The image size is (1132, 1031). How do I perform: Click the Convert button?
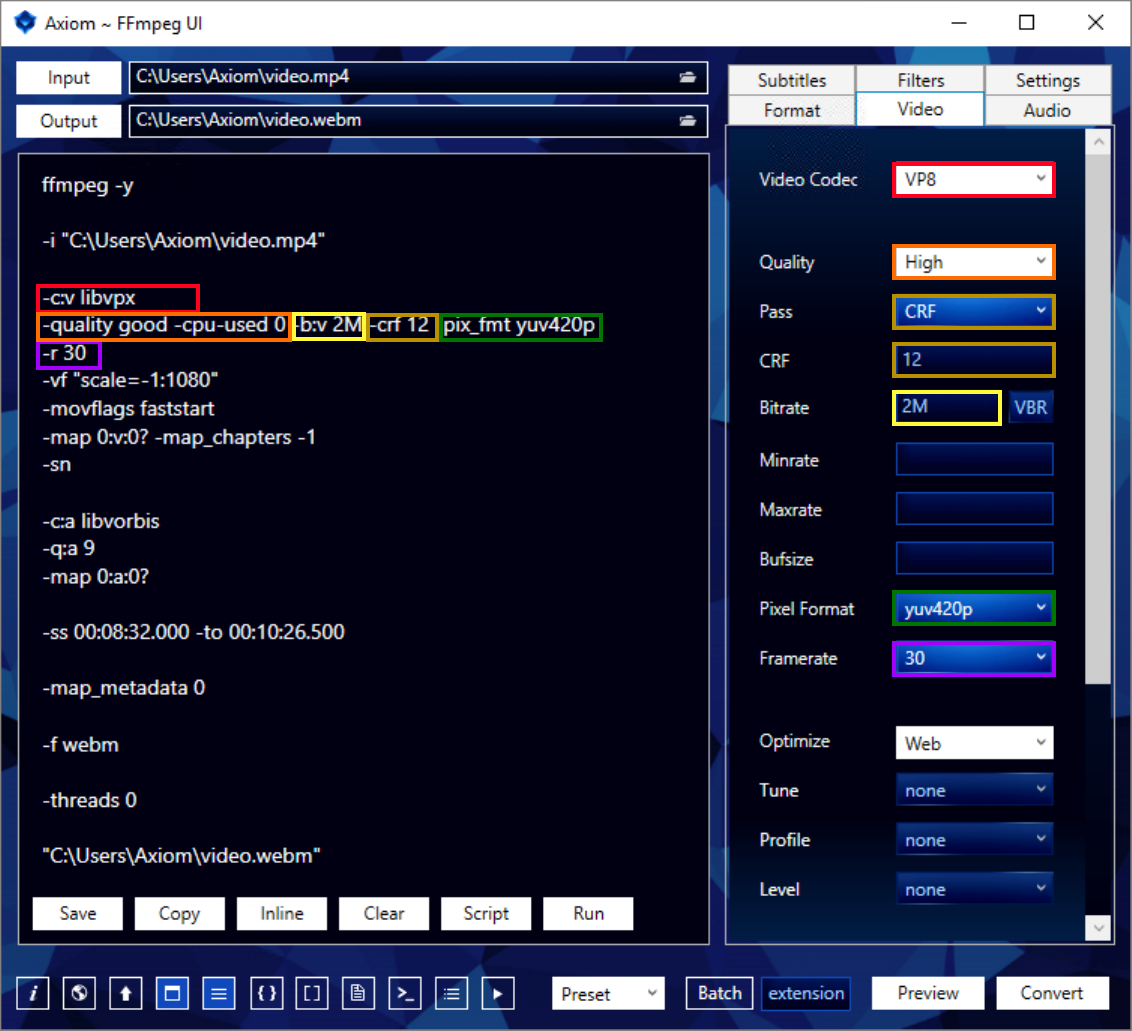pyautogui.click(x=1052, y=993)
